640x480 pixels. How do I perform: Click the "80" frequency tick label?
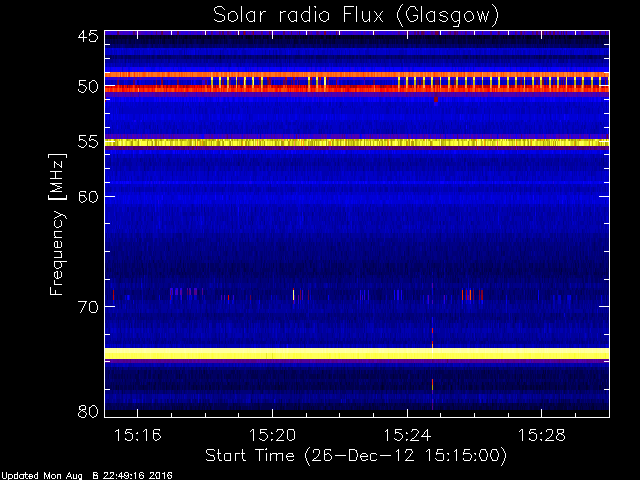pyautogui.click(x=88, y=411)
